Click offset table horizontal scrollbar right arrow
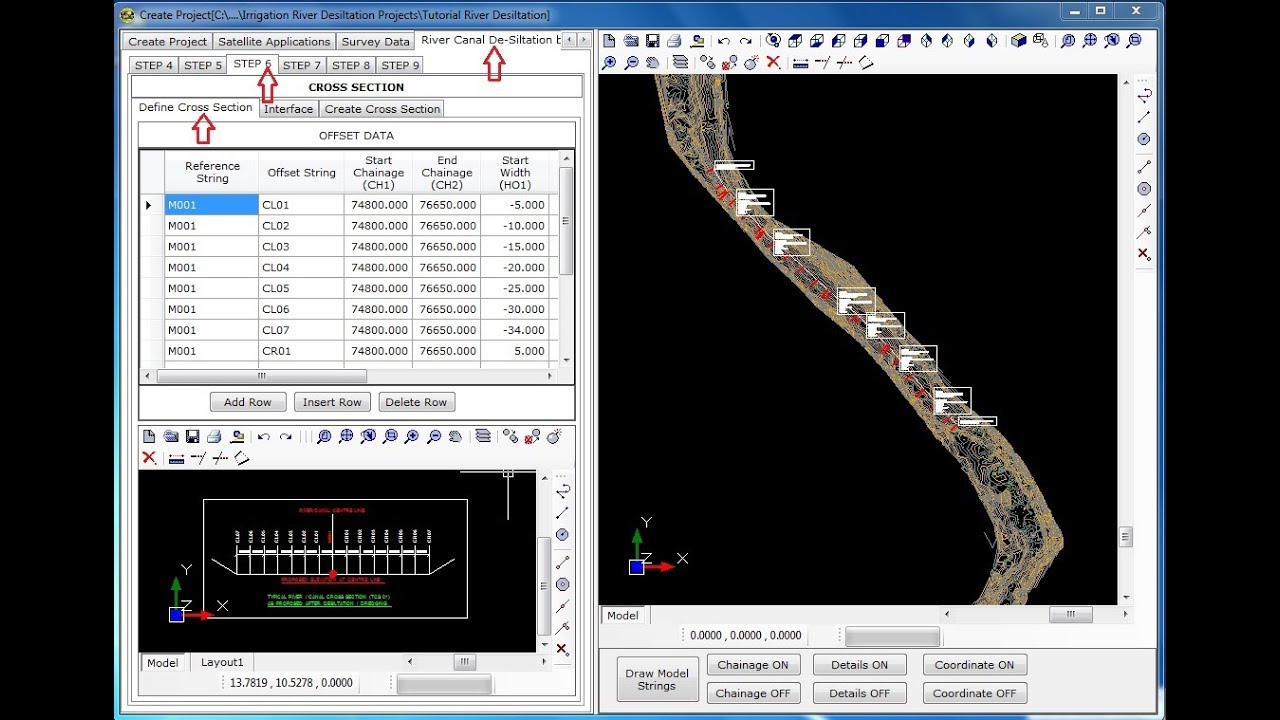The image size is (1280, 720). pos(550,377)
